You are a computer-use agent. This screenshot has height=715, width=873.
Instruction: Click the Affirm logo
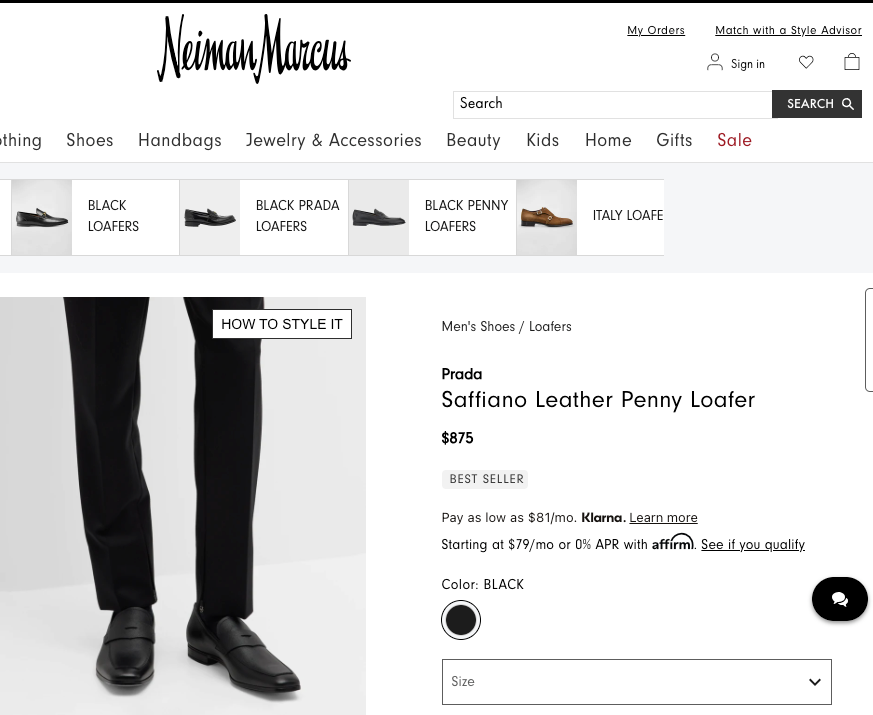[672, 543]
